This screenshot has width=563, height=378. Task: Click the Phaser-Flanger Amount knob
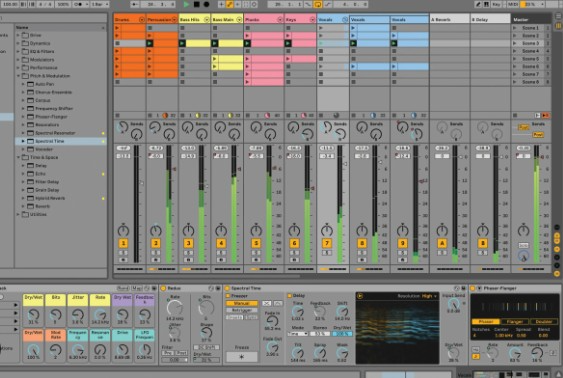pyautogui.click(x=515, y=354)
